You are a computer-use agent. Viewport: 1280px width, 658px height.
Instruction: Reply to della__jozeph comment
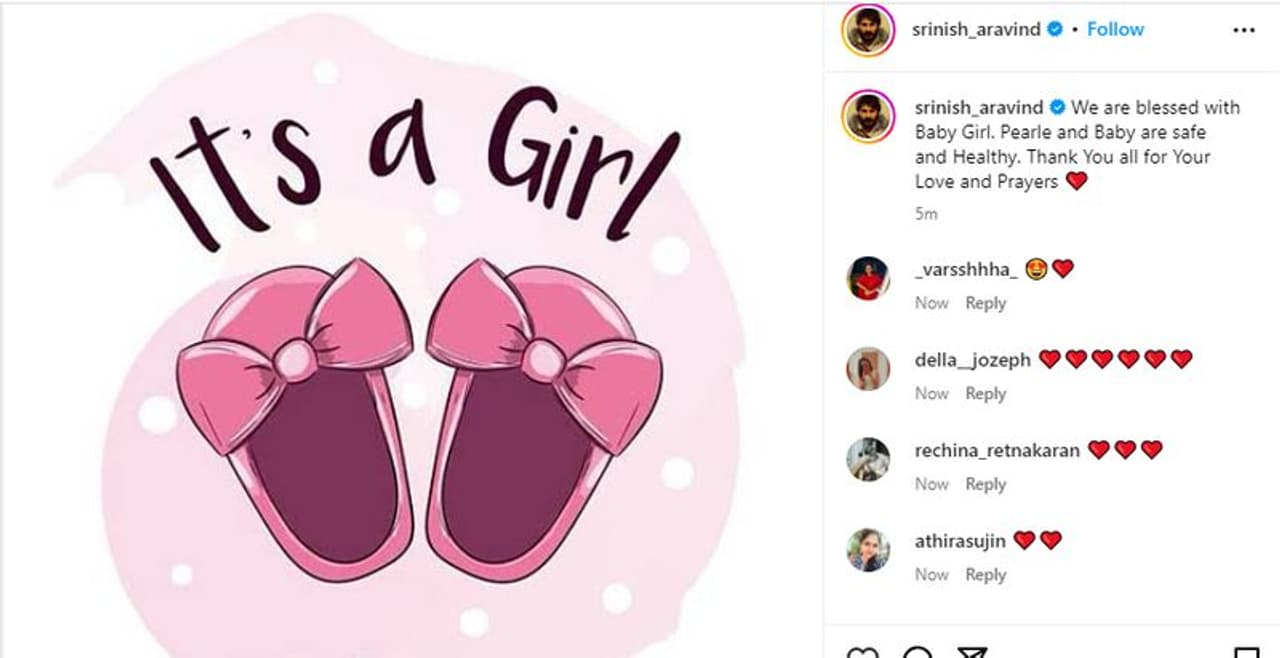(x=985, y=394)
